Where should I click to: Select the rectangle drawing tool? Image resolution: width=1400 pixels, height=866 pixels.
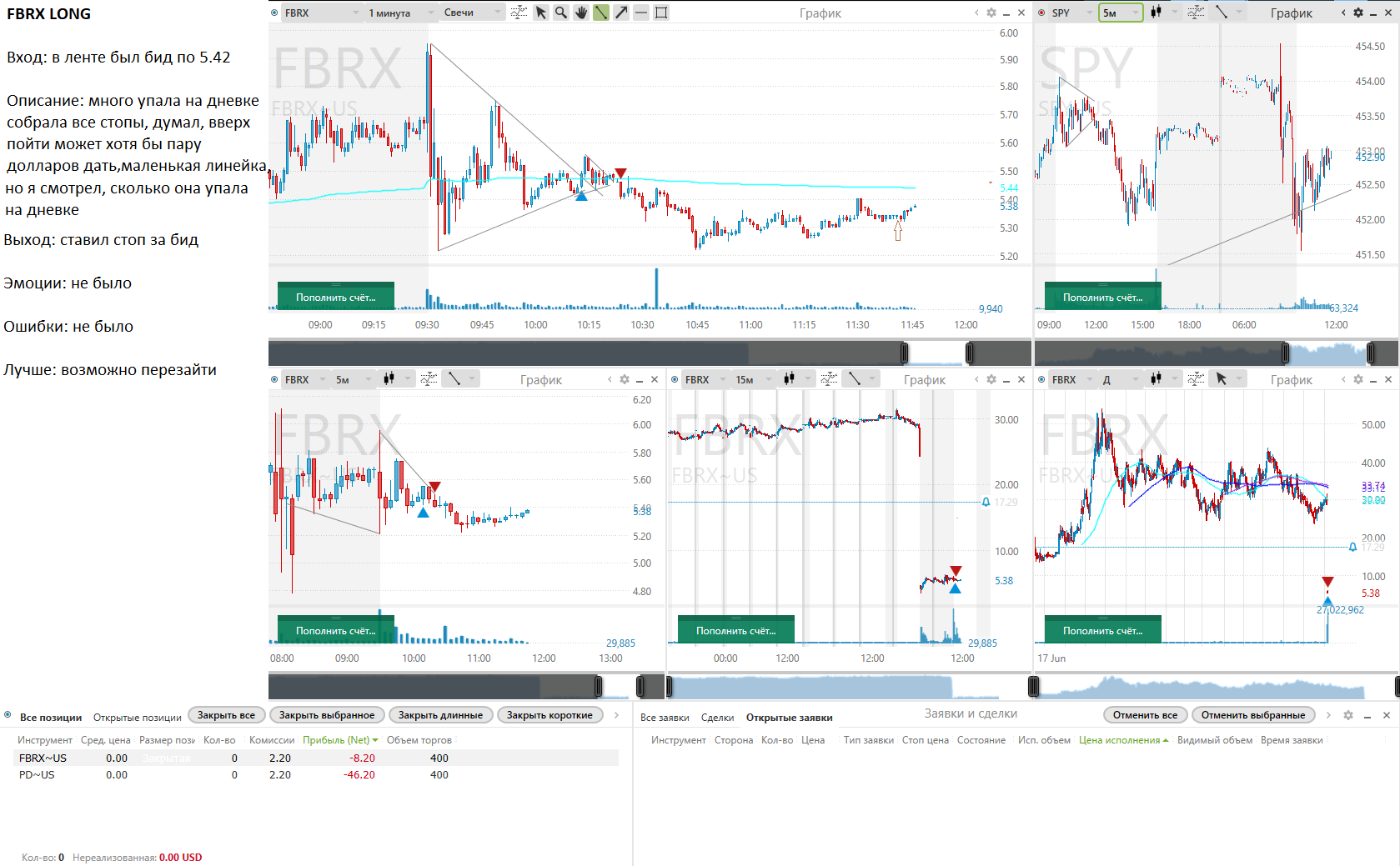click(x=661, y=13)
